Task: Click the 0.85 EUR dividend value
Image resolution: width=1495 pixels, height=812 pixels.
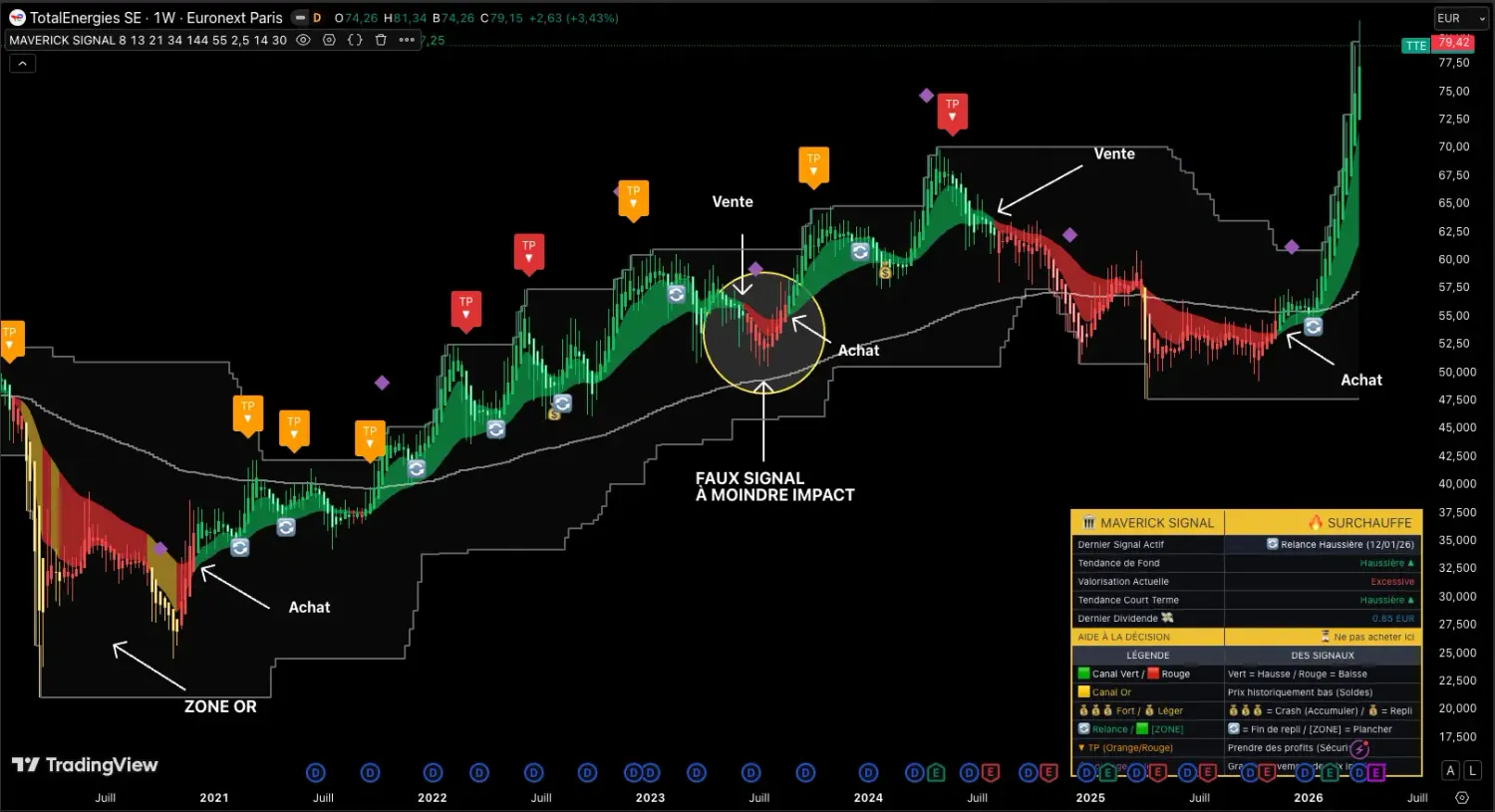Action: (x=1393, y=619)
